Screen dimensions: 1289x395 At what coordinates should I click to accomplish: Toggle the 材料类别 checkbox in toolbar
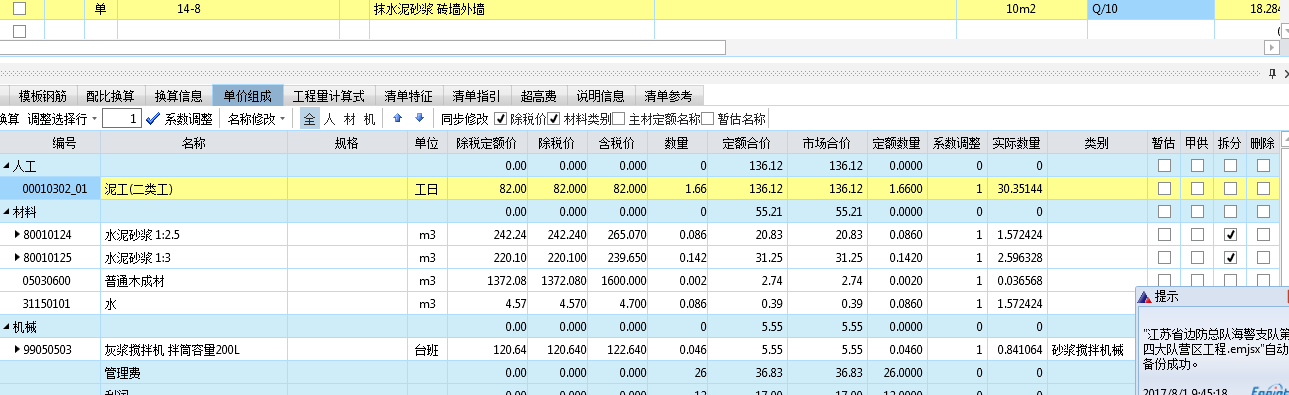[553, 118]
